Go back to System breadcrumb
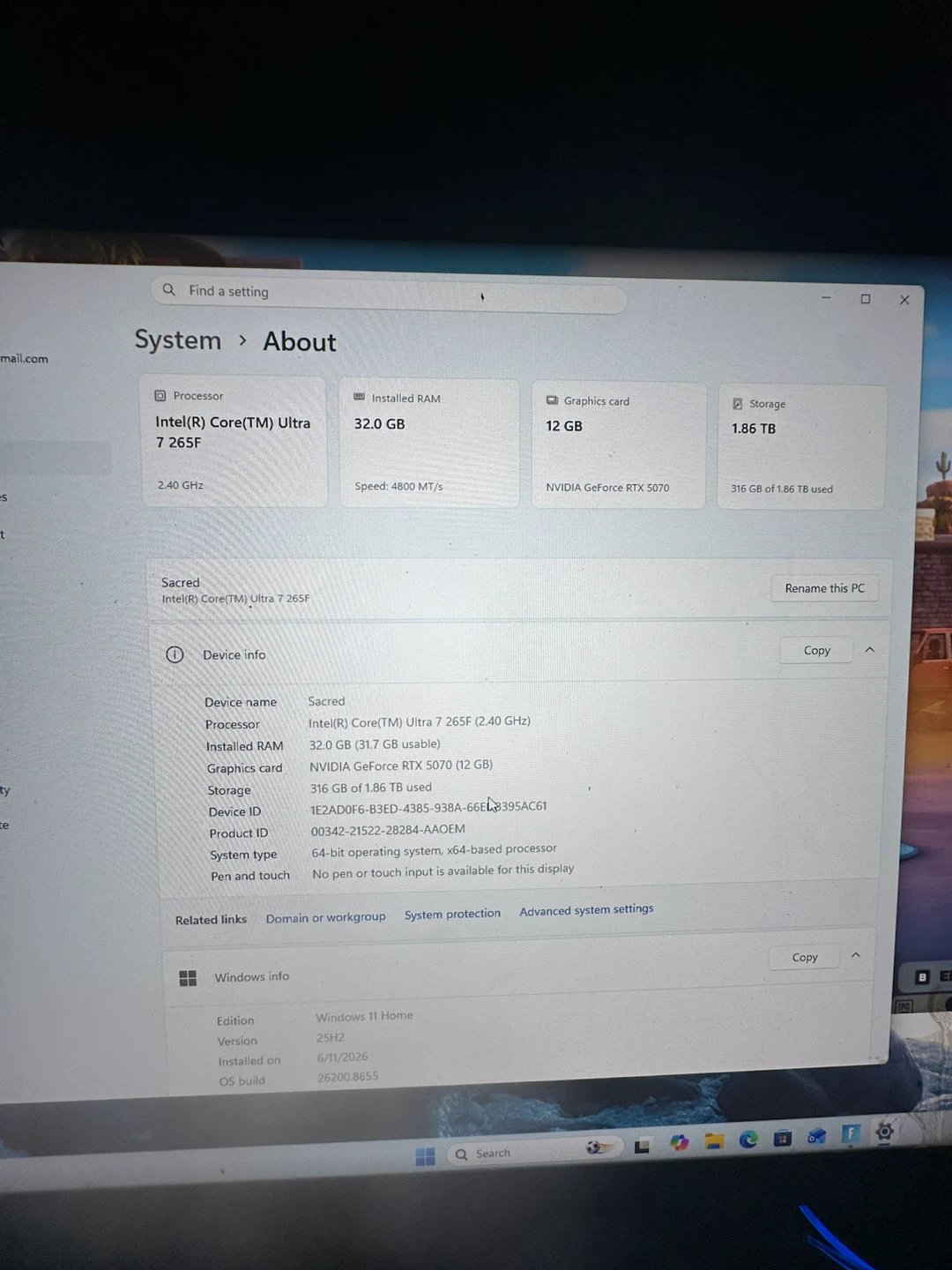Image resolution: width=952 pixels, height=1270 pixels. click(177, 340)
